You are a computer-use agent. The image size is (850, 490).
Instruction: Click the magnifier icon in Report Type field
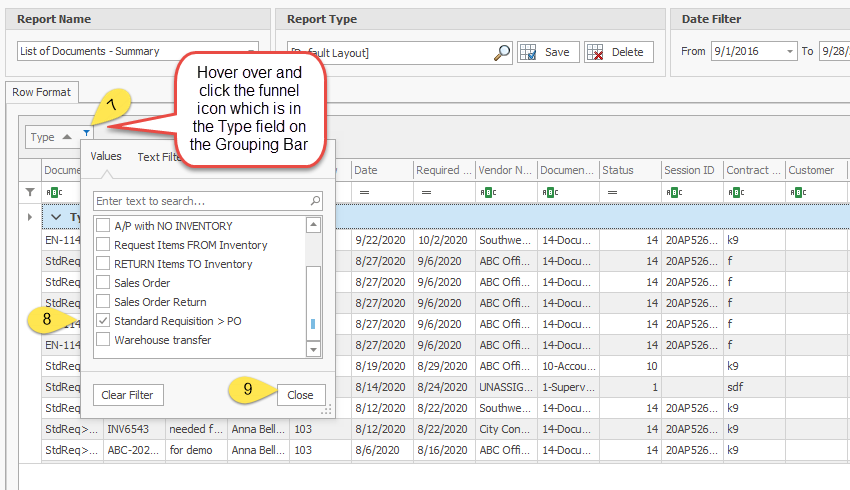point(502,53)
